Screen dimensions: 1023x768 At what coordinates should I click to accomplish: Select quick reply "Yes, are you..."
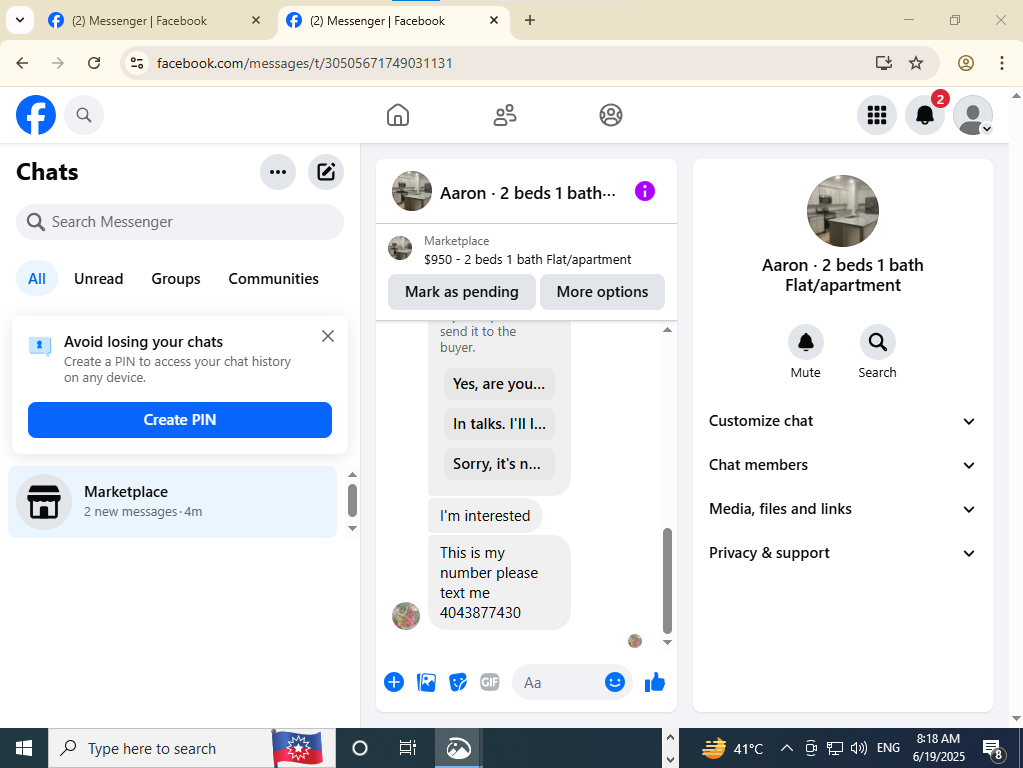click(x=499, y=384)
